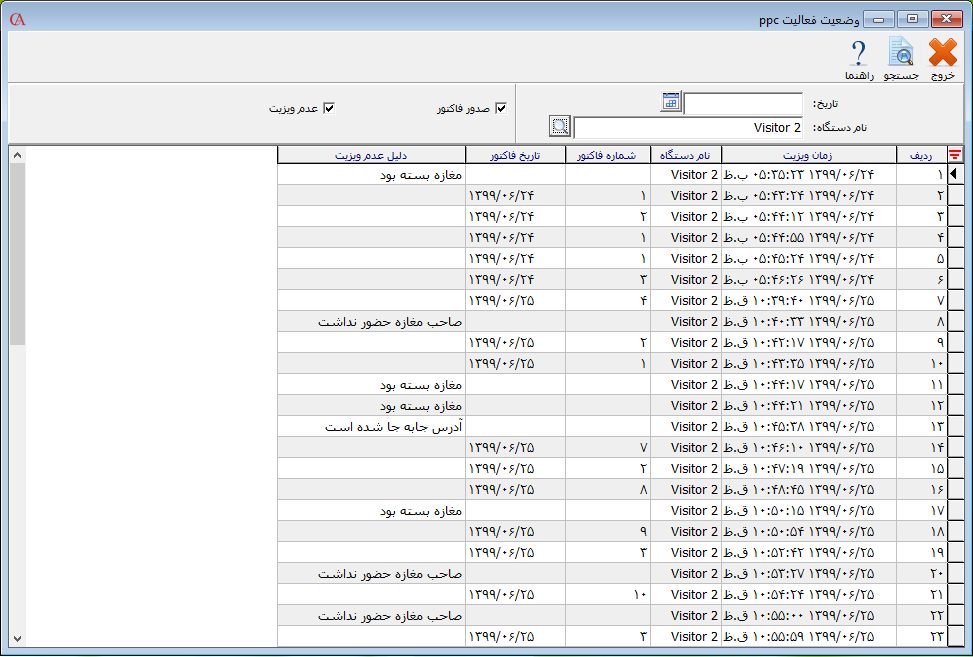Sort by the شماره فاکتور column header

(607, 155)
